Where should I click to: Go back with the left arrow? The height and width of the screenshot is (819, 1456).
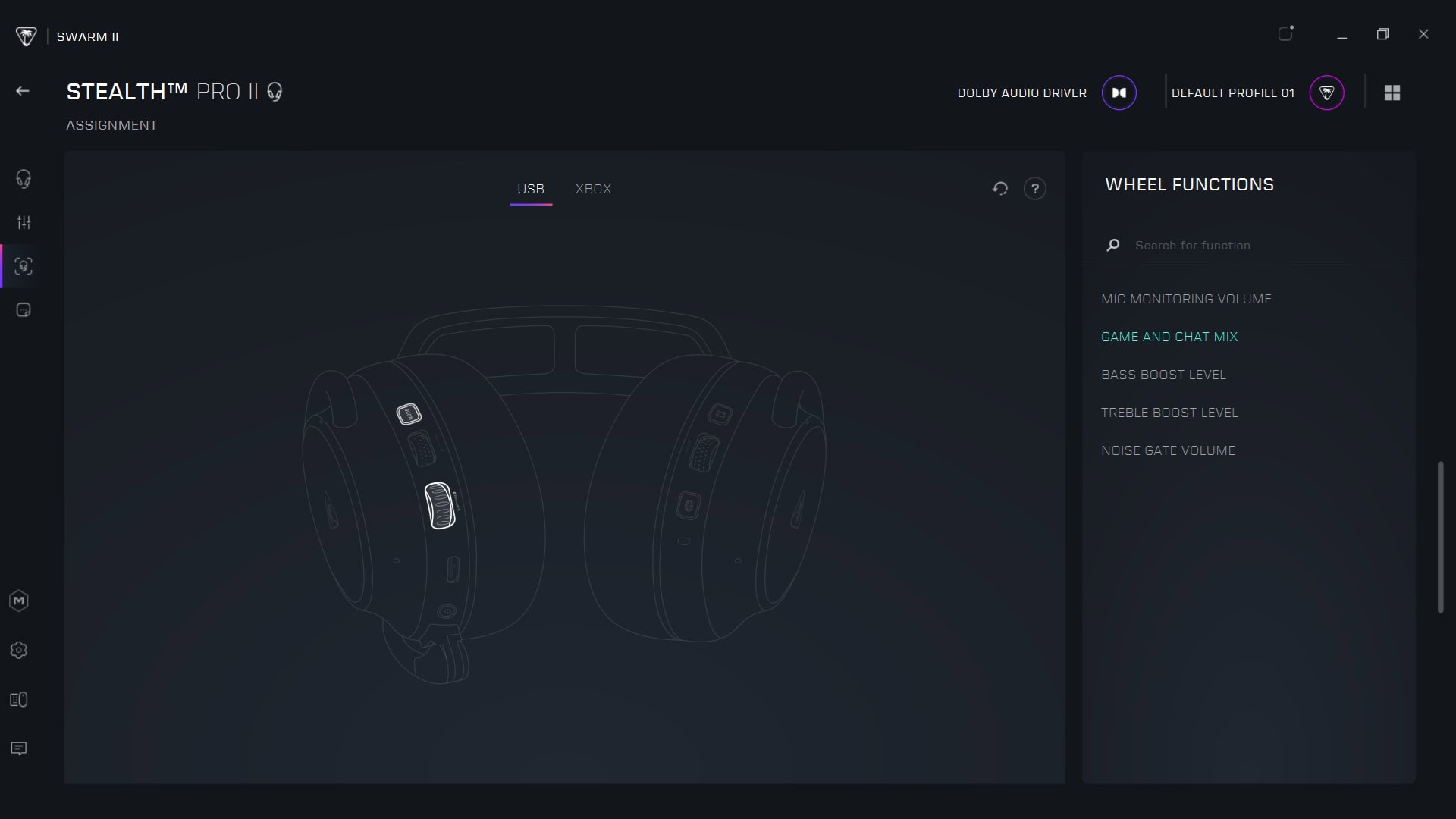[x=23, y=91]
